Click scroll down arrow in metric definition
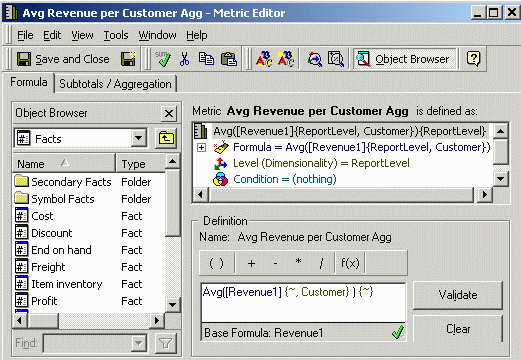The height and width of the screenshot is (360, 521). coord(501,179)
